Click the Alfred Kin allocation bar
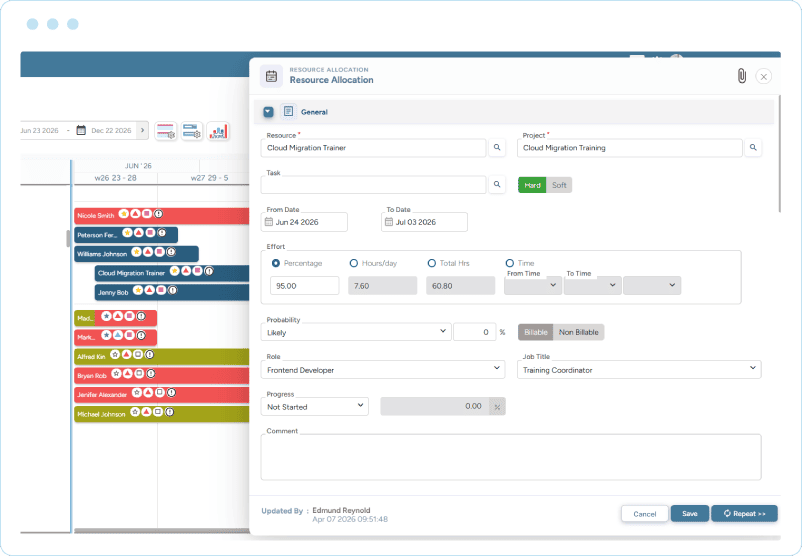The width and height of the screenshot is (802, 556). tap(162, 357)
